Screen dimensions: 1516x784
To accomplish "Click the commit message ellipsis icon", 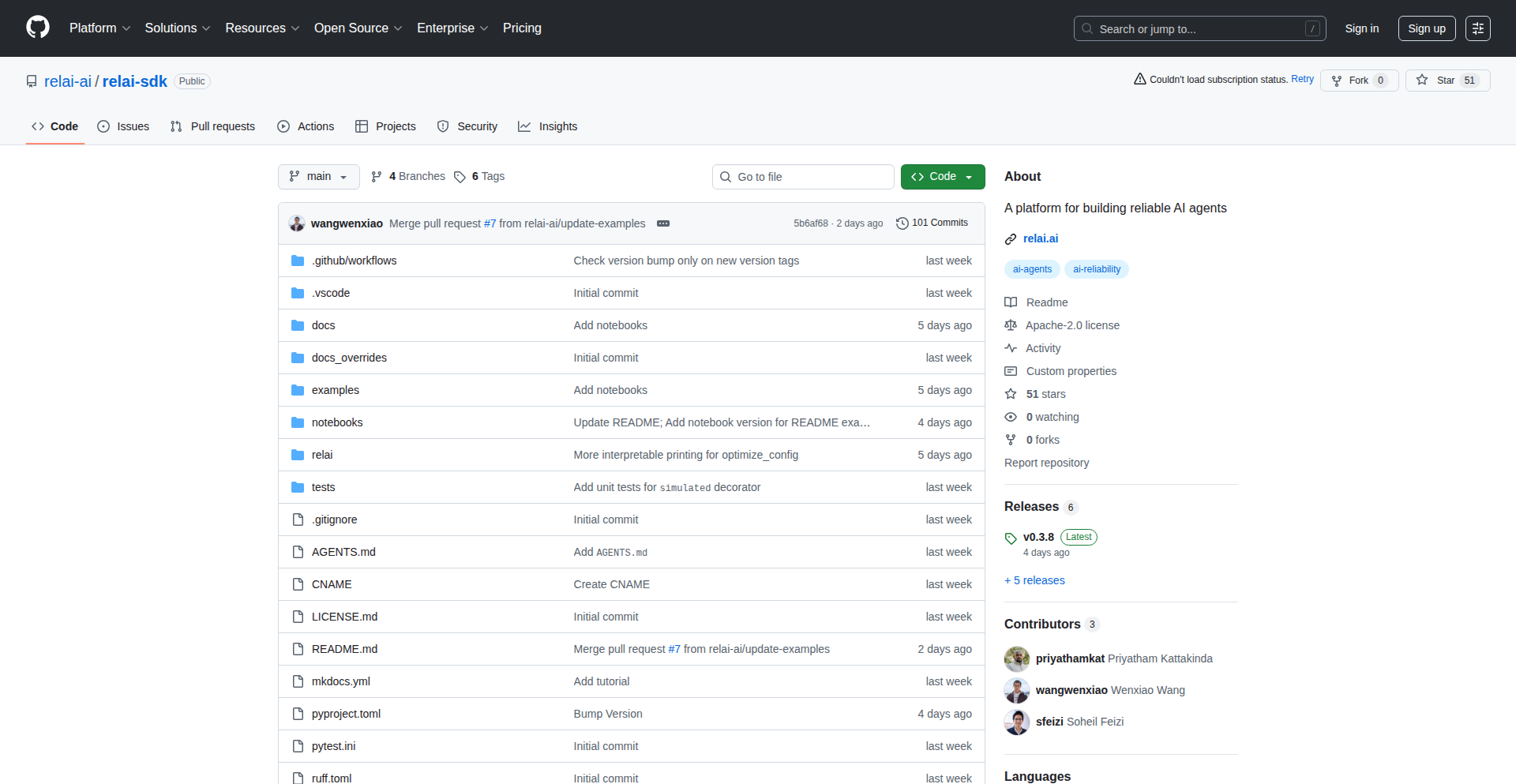I will point(663,223).
